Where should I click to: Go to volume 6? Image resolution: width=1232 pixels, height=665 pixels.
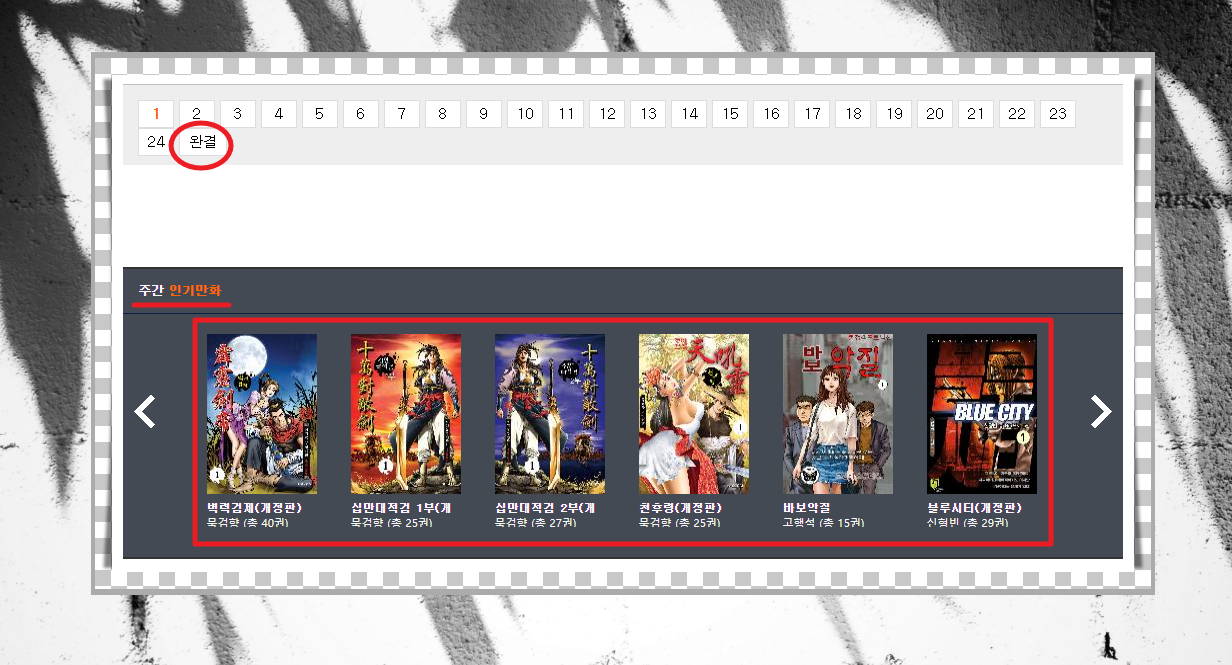[361, 114]
